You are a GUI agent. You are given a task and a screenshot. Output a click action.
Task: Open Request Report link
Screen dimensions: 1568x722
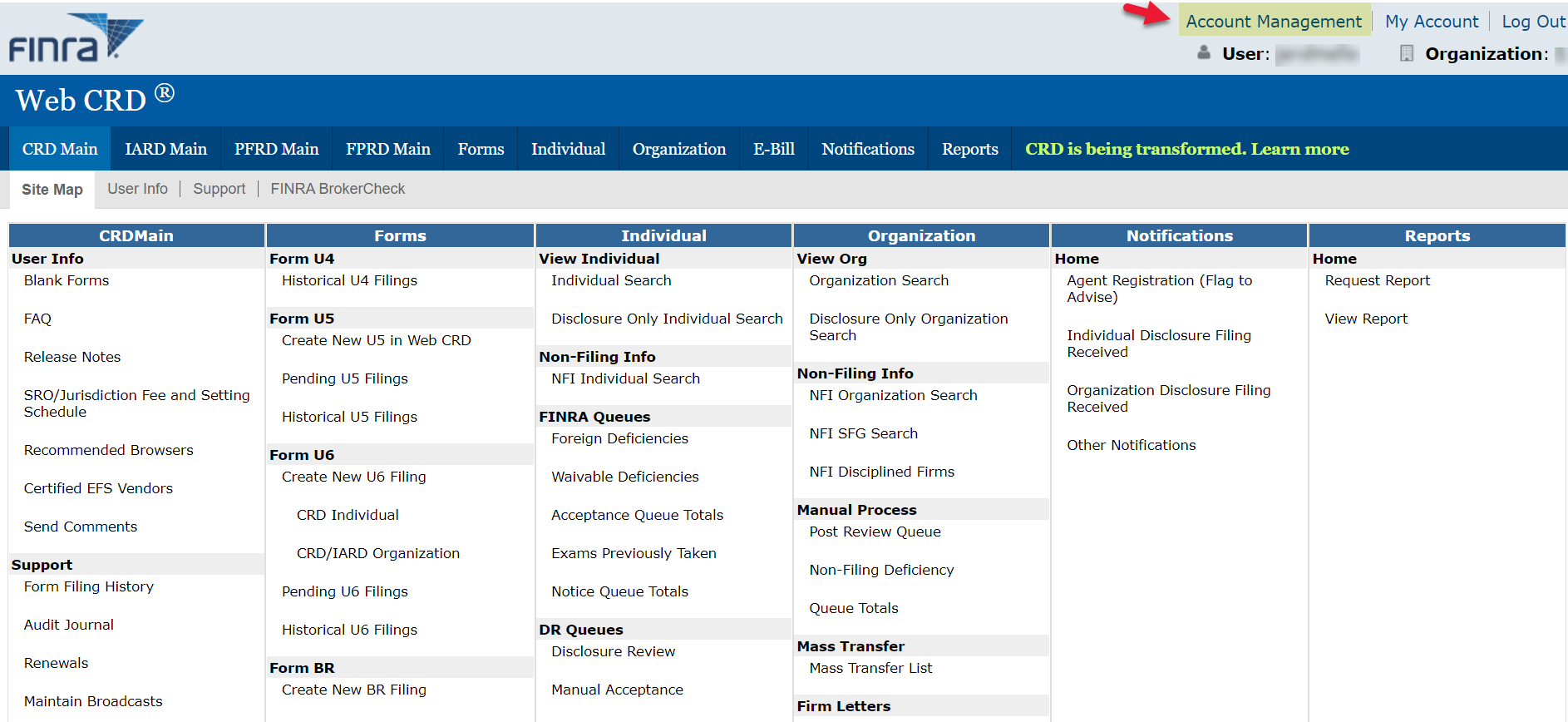tap(1377, 280)
